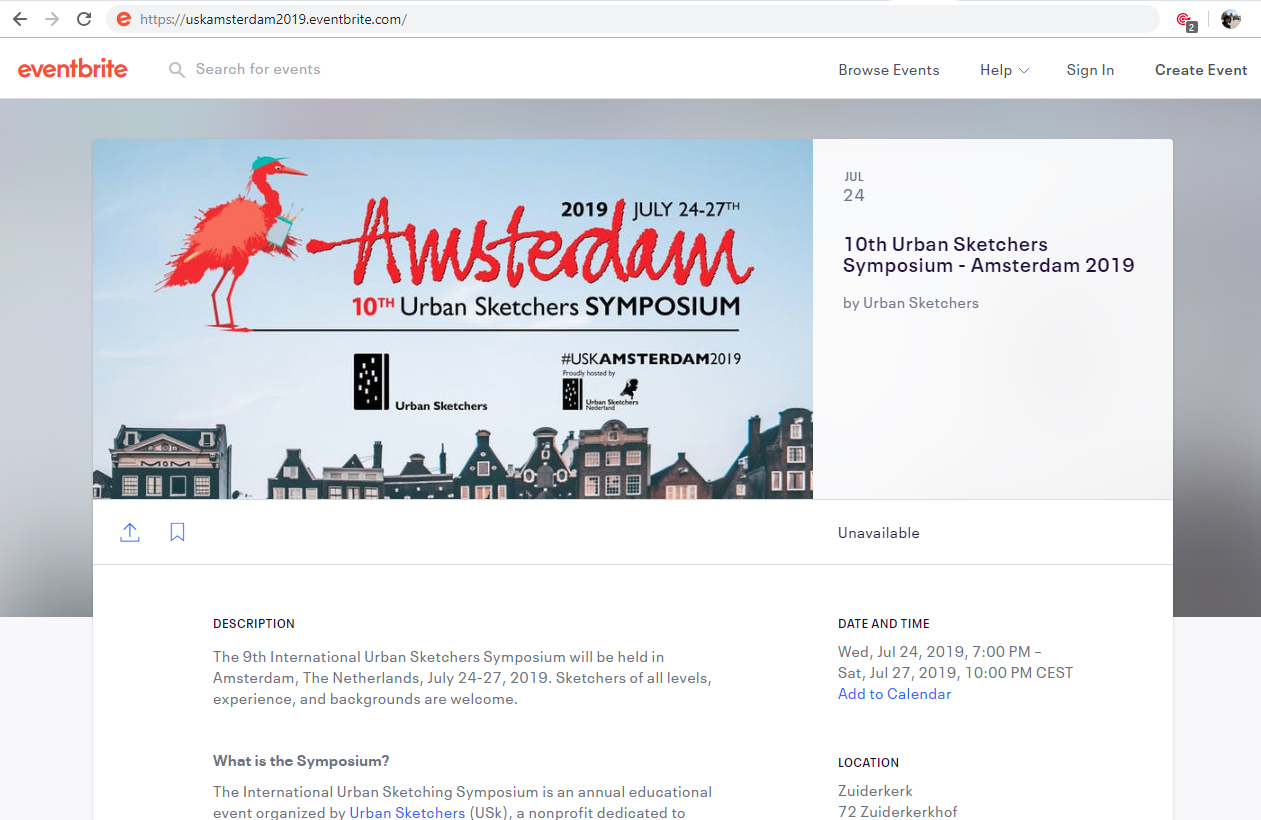1261x820 pixels.
Task: Open the Sign In page
Action: tap(1090, 70)
